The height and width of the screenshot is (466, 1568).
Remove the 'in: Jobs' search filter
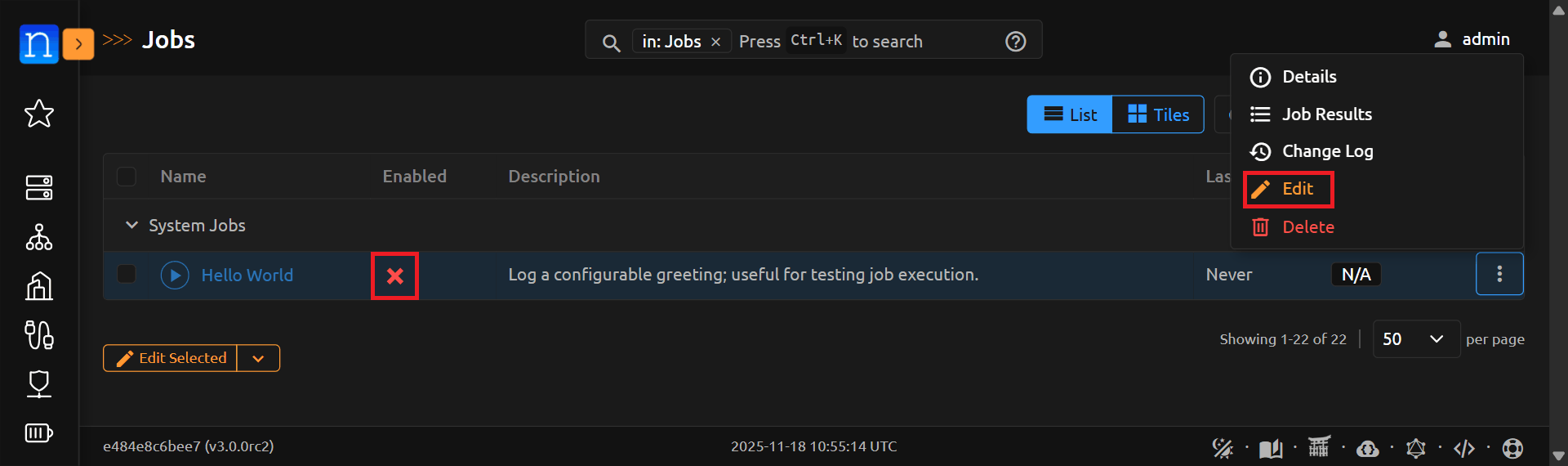tap(715, 42)
